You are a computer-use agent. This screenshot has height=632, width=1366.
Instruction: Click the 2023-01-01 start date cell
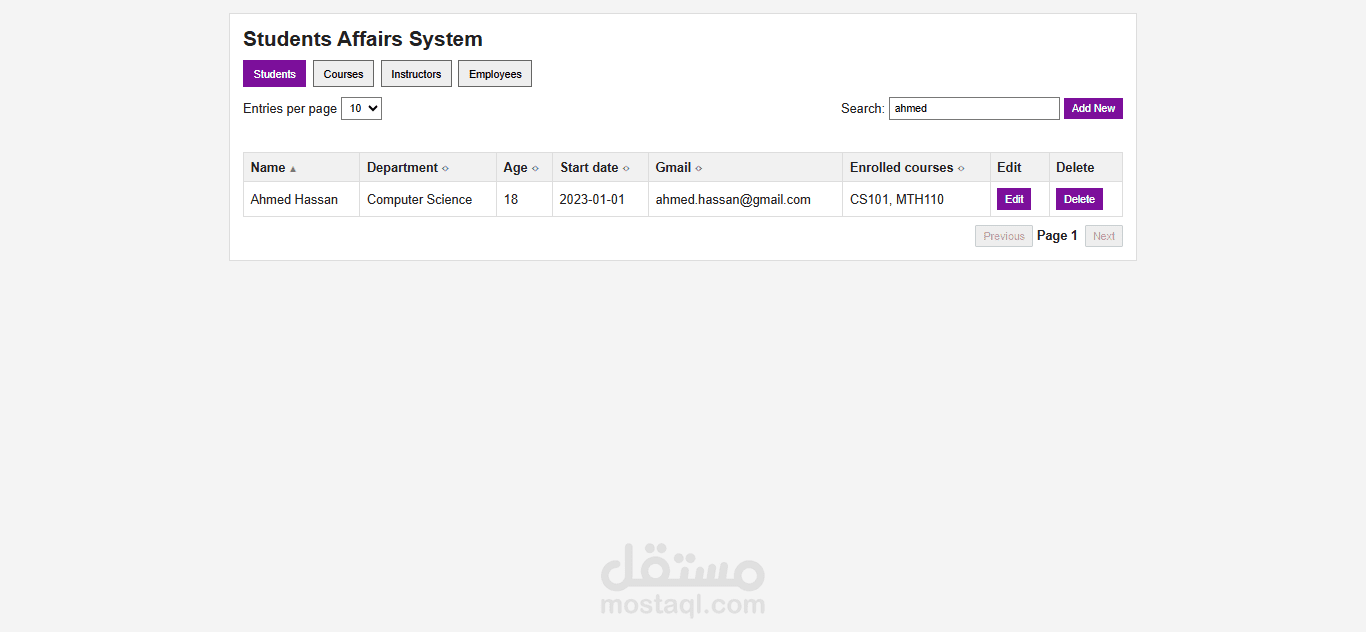tap(600, 199)
